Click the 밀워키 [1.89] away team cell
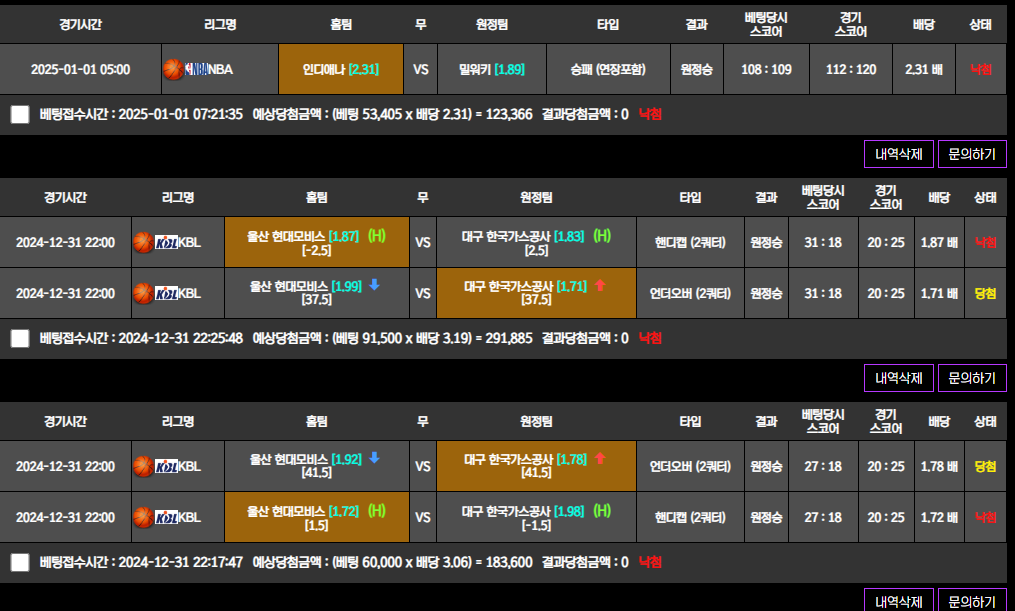 pos(491,69)
